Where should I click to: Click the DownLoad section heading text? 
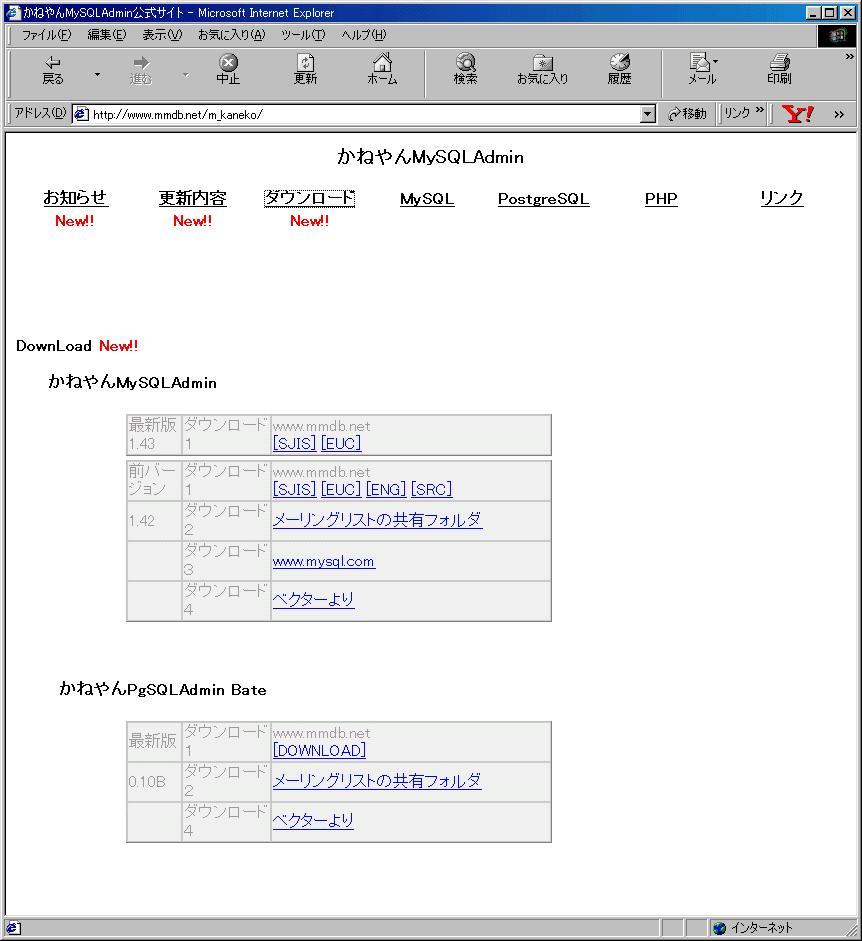(x=53, y=346)
